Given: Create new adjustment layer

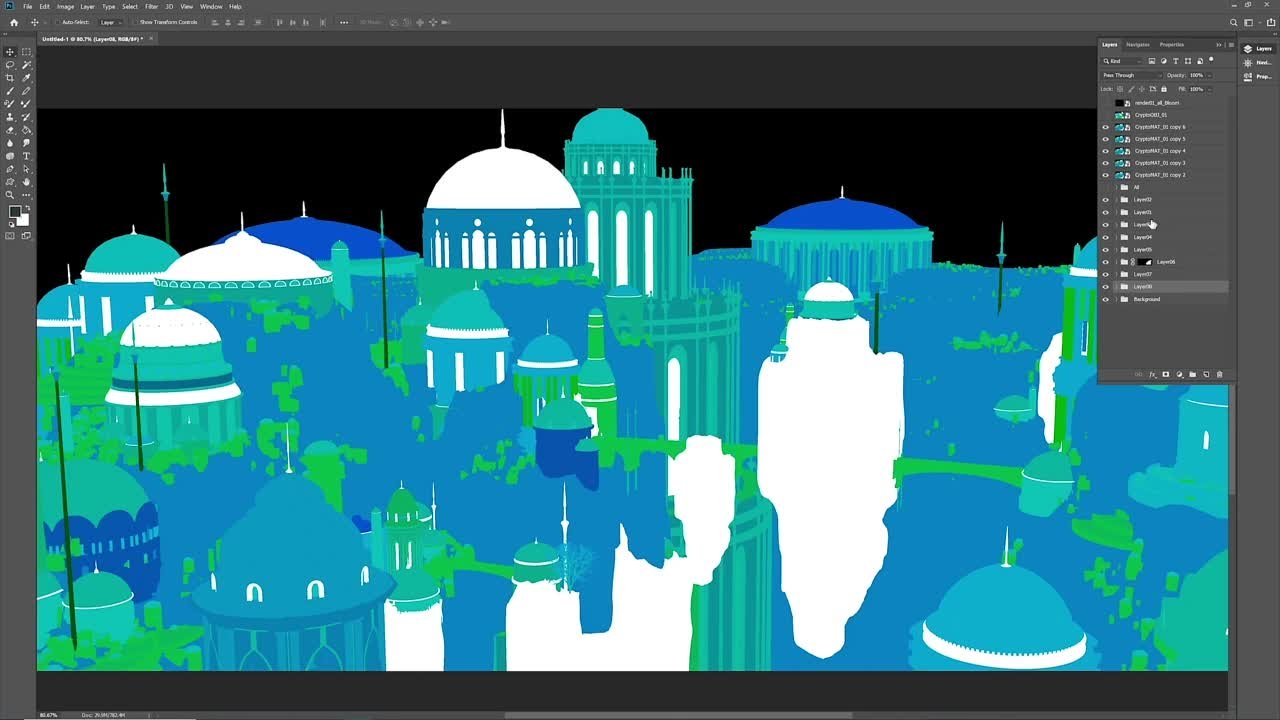Looking at the screenshot, I should tap(1179, 374).
